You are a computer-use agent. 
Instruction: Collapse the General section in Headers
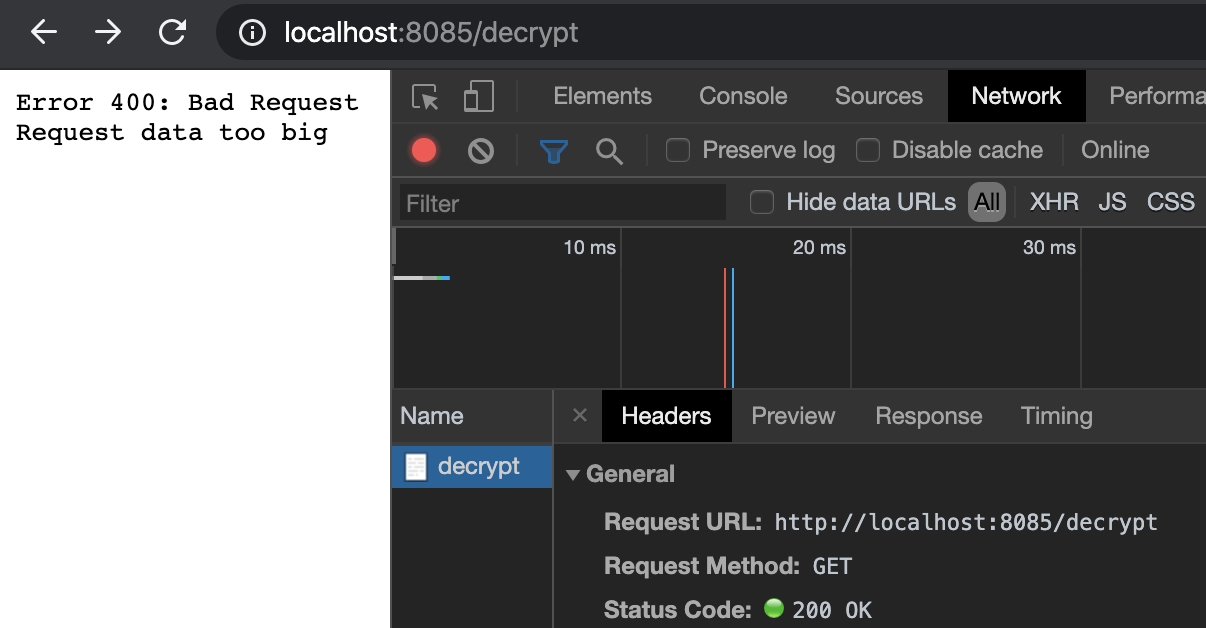pos(573,474)
